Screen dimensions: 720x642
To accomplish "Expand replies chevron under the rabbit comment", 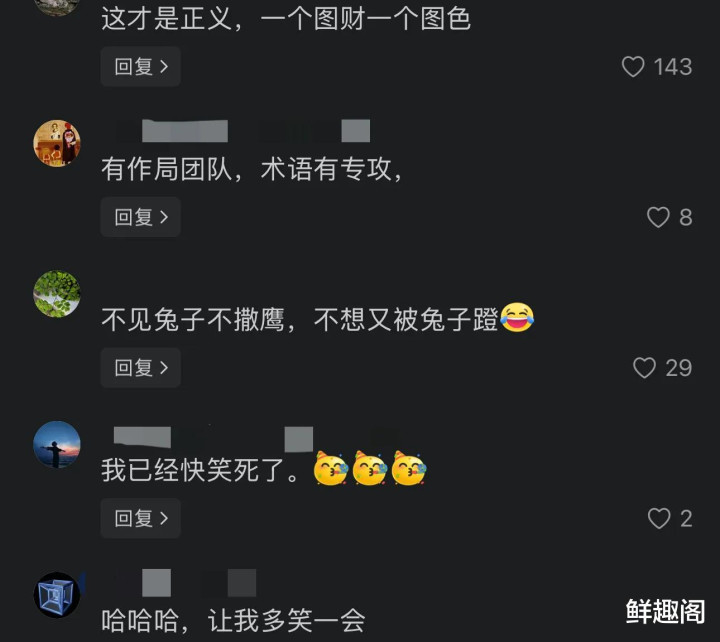I will click(164, 368).
